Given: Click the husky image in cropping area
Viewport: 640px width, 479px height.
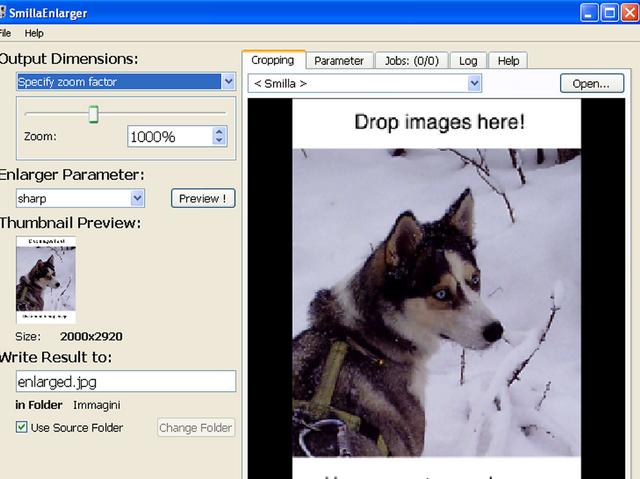Looking at the screenshot, I should [436, 300].
